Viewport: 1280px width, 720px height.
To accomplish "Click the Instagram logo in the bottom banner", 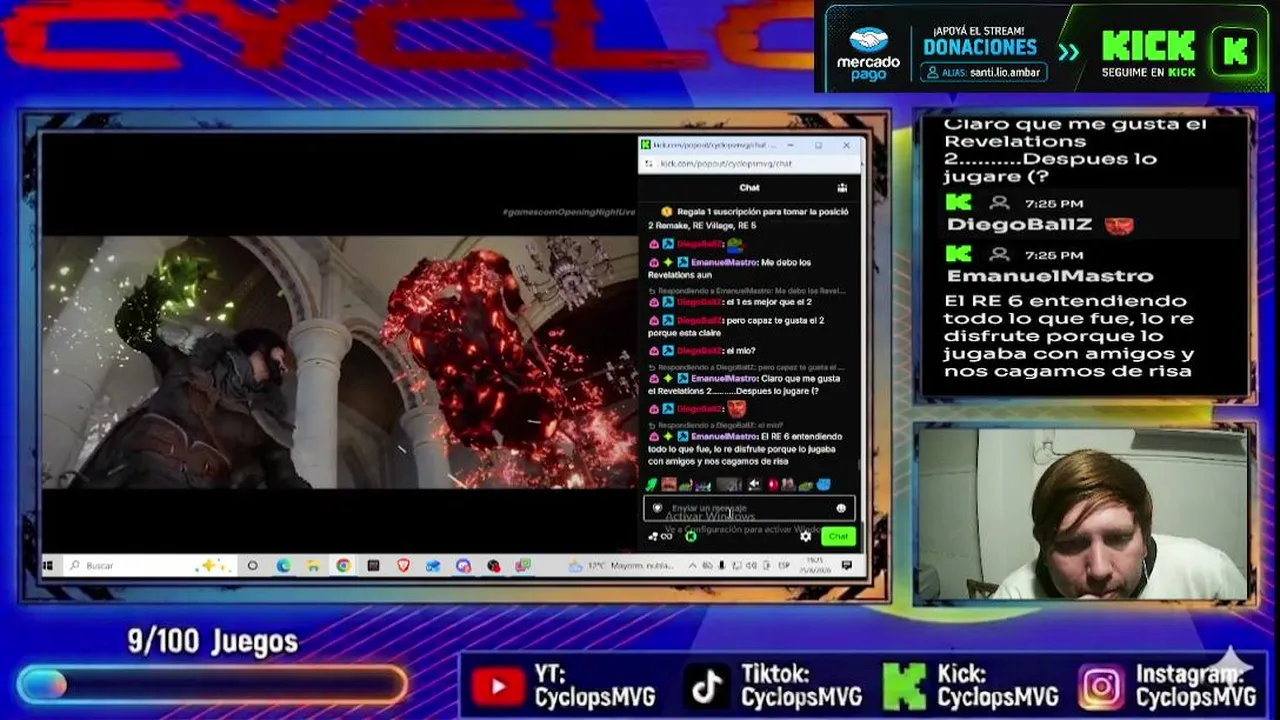I will coord(1101,686).
